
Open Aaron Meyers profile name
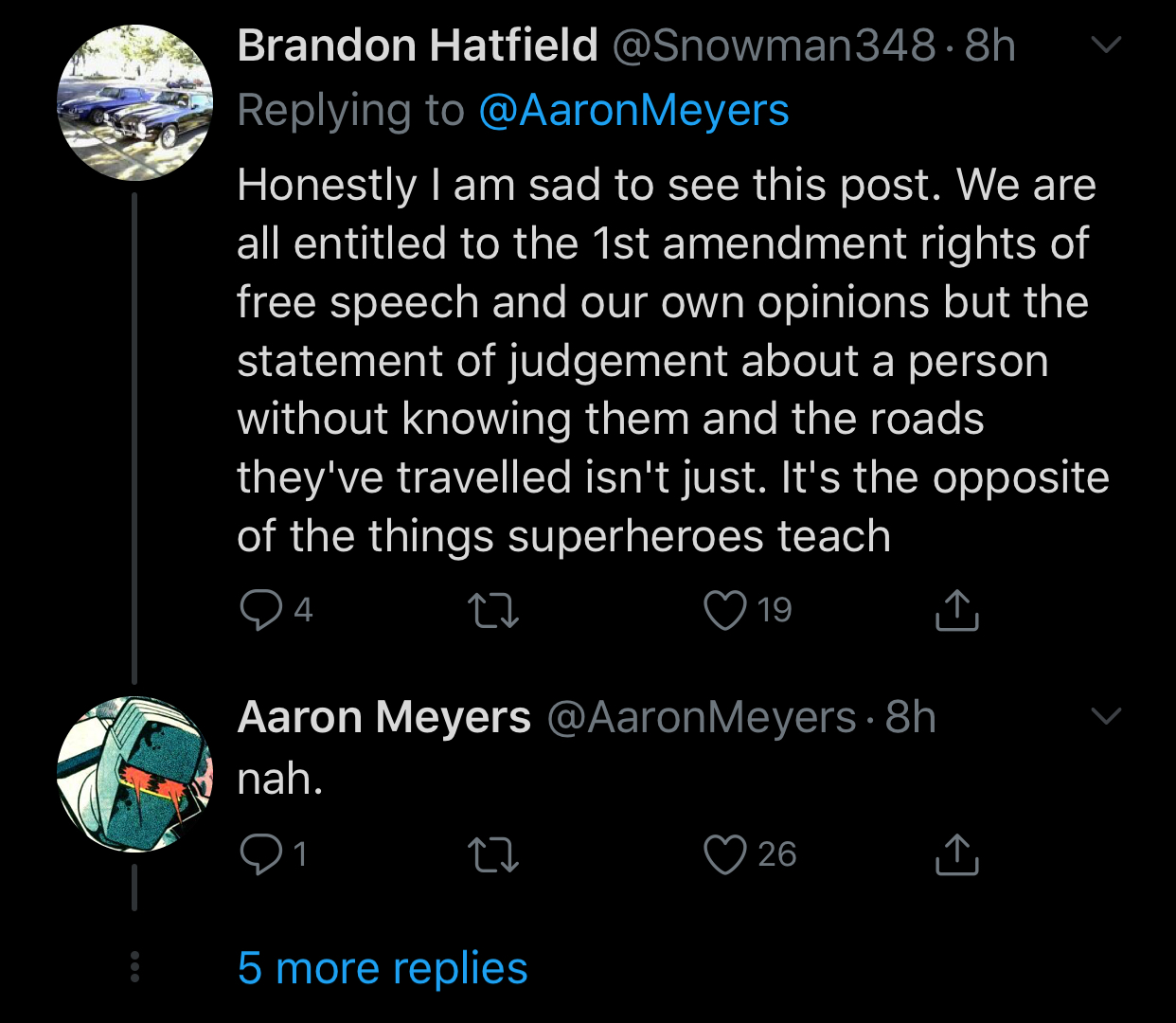(x=383, y=717)
